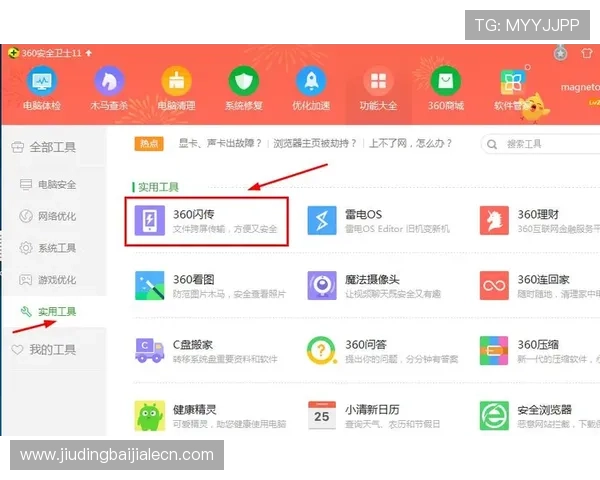
Task: Launch the C盘搬家 tool
Action: (207, 351)
